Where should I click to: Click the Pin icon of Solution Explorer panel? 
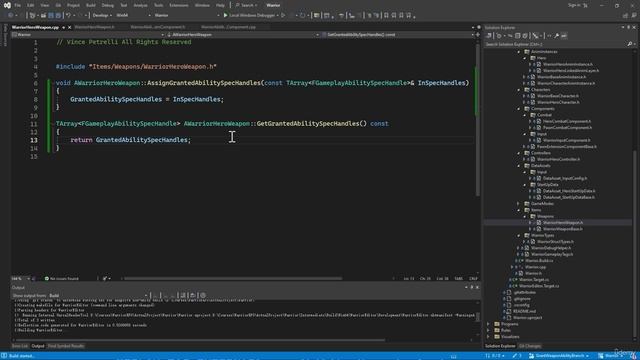click(x=629, y=27)
